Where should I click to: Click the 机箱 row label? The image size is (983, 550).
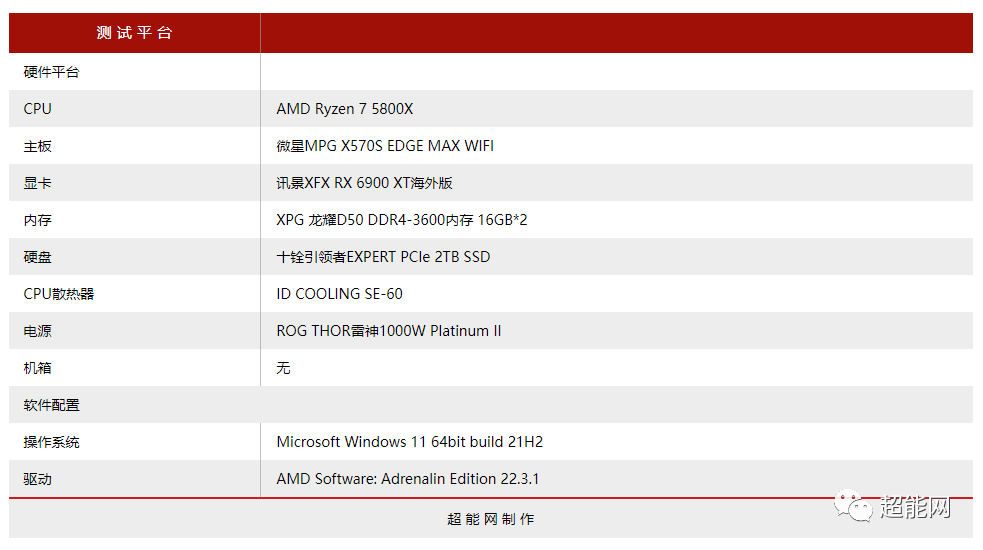click(38, 368)
